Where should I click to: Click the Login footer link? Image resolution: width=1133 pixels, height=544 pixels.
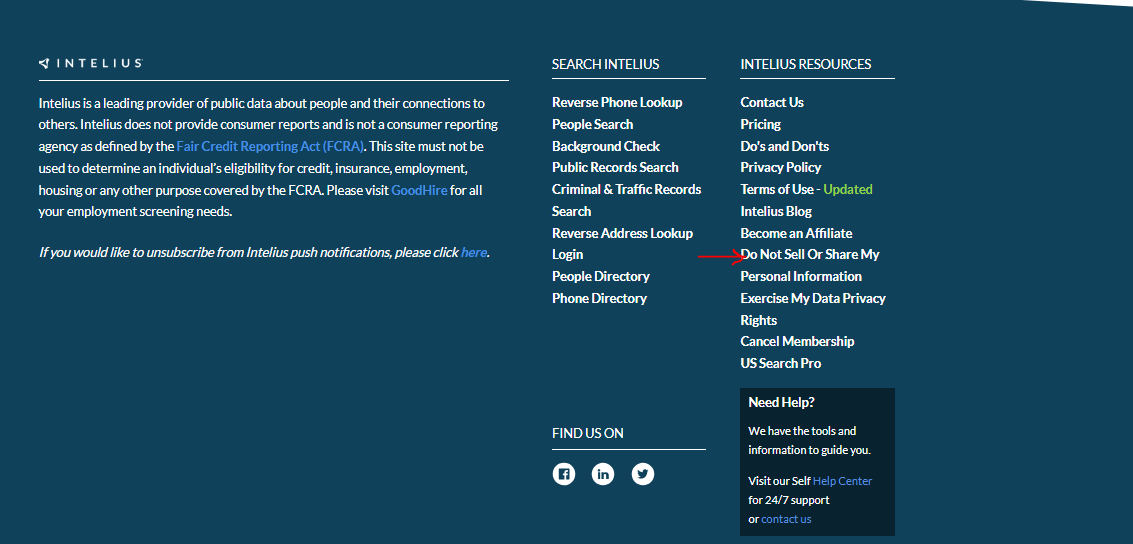tap(567, 254)
